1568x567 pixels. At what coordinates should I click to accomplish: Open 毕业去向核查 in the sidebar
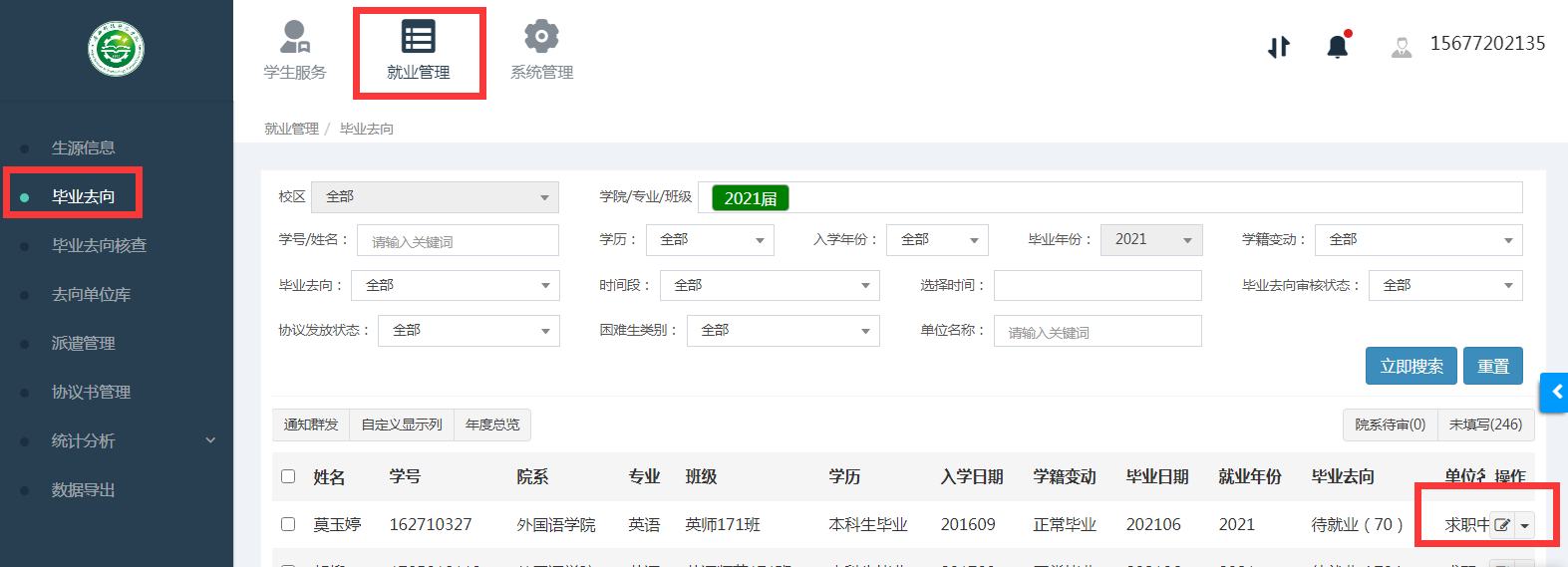(99, 245)
